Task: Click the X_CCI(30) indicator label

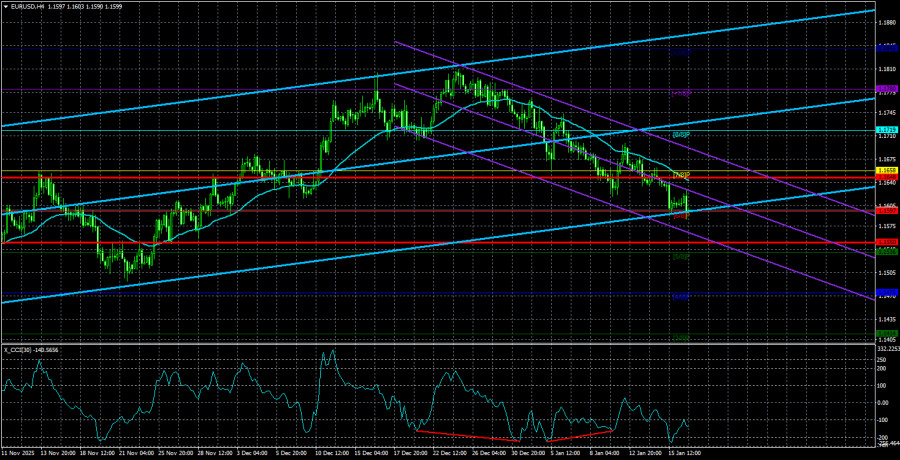Action: click(20, 349)
